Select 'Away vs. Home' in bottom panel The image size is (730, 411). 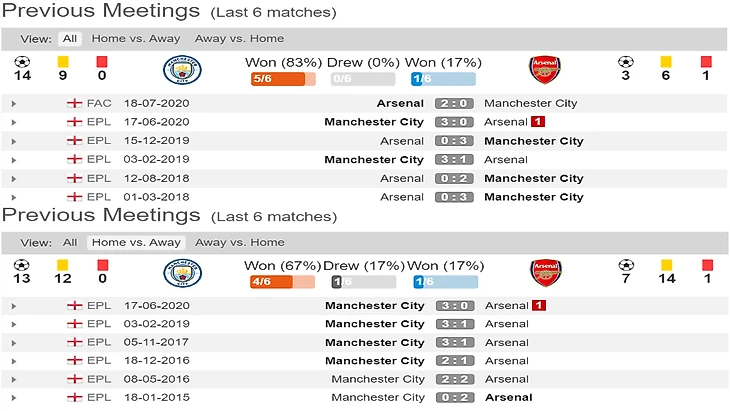pos(239,243)
